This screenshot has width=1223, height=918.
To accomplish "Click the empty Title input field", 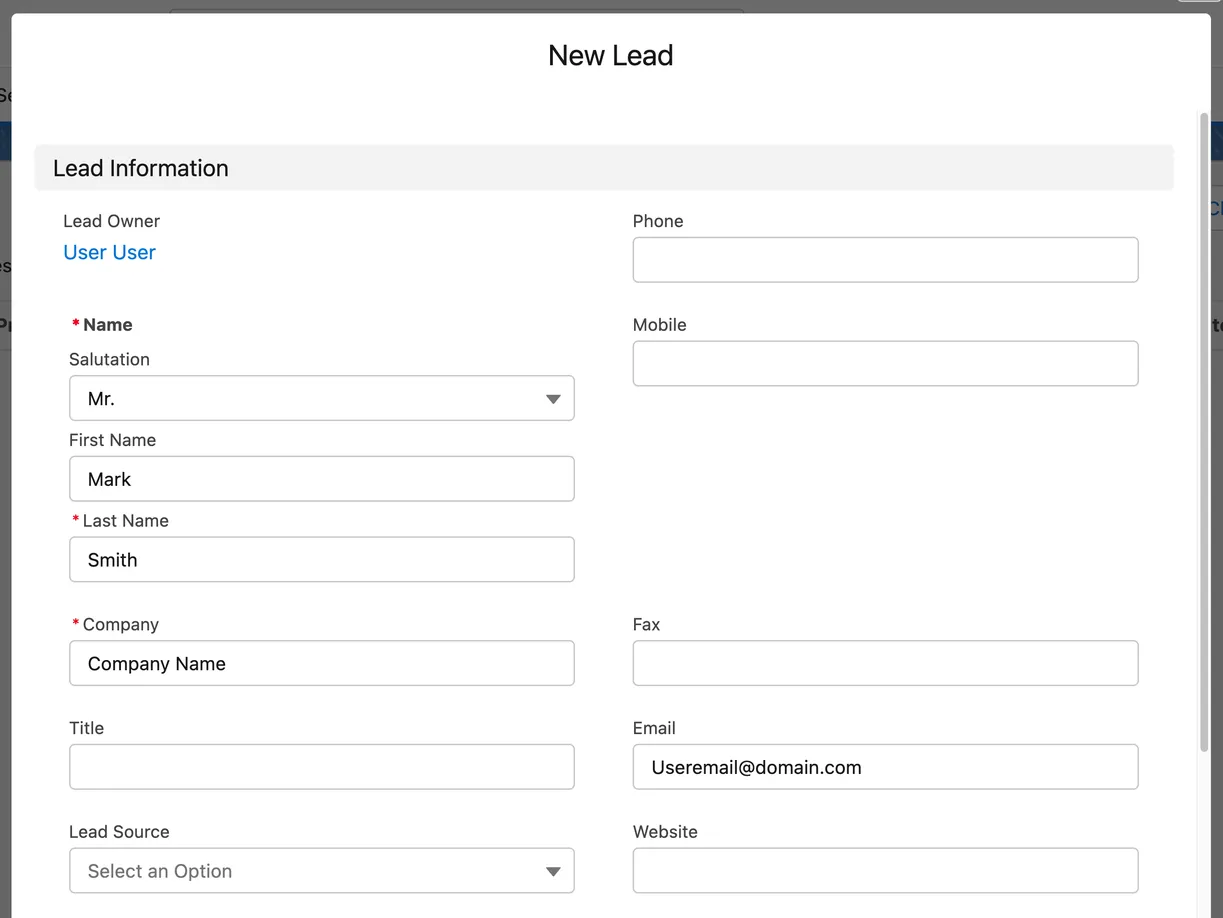I will (x=321, y=767).
